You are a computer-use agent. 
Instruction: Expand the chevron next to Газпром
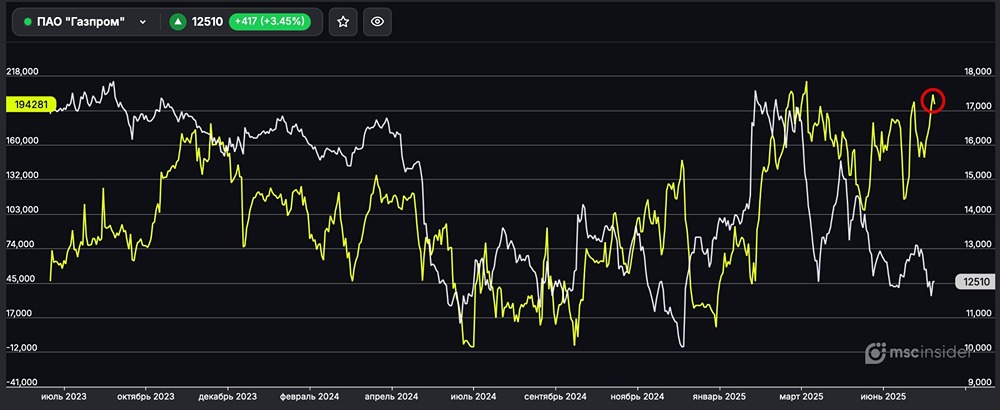click(x=143, y=22)
